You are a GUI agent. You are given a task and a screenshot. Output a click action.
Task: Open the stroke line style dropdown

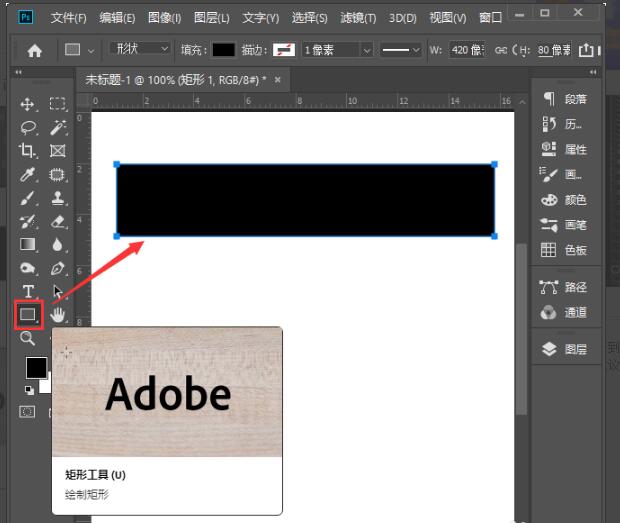[400, 50]
